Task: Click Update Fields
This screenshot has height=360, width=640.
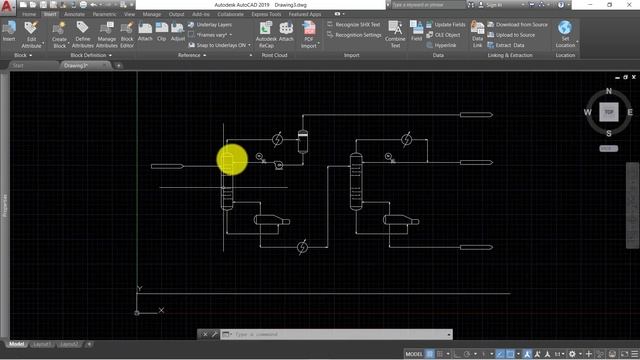Action: 446,24
